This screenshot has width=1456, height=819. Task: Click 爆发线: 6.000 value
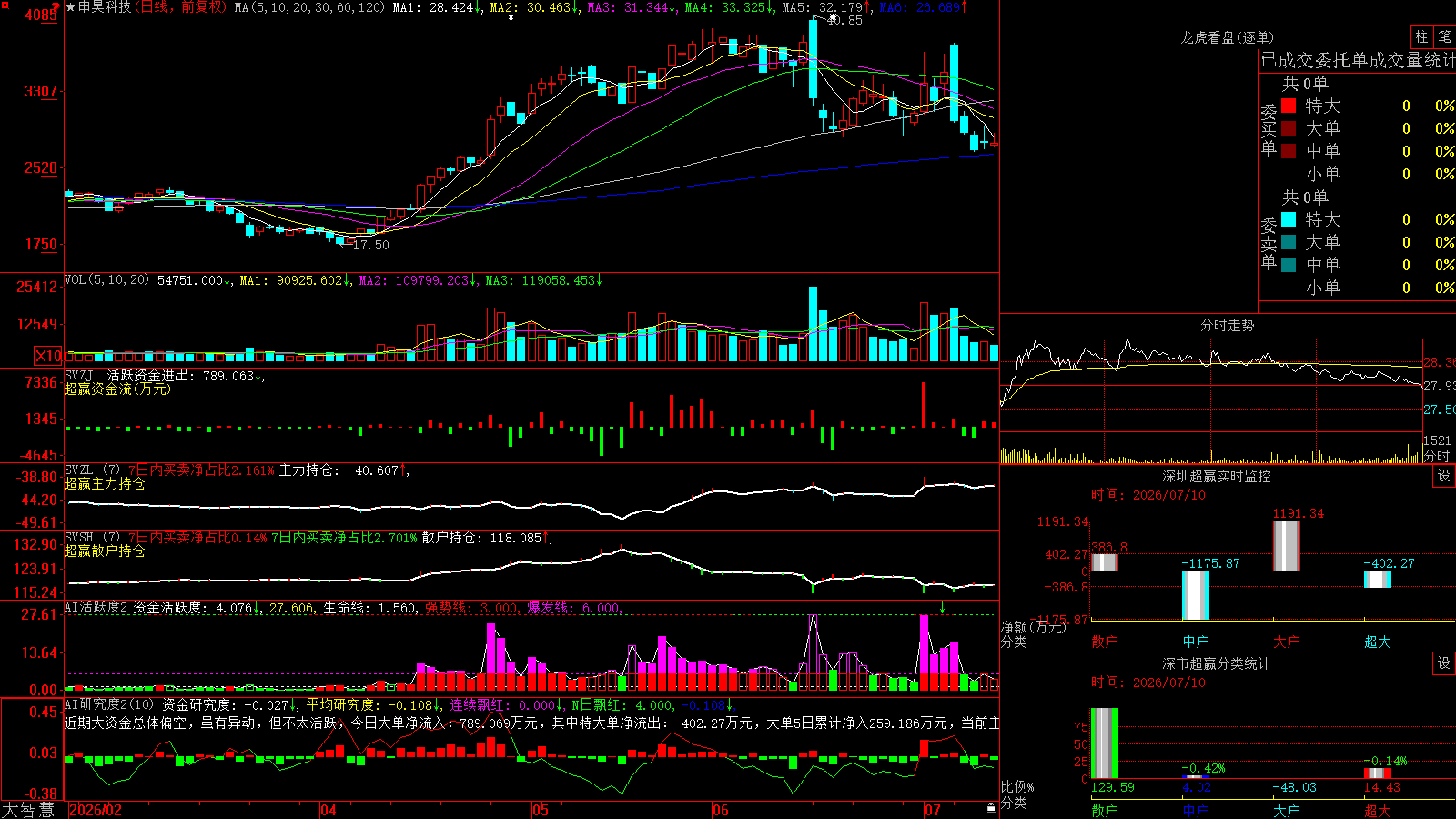click(574, 607)
